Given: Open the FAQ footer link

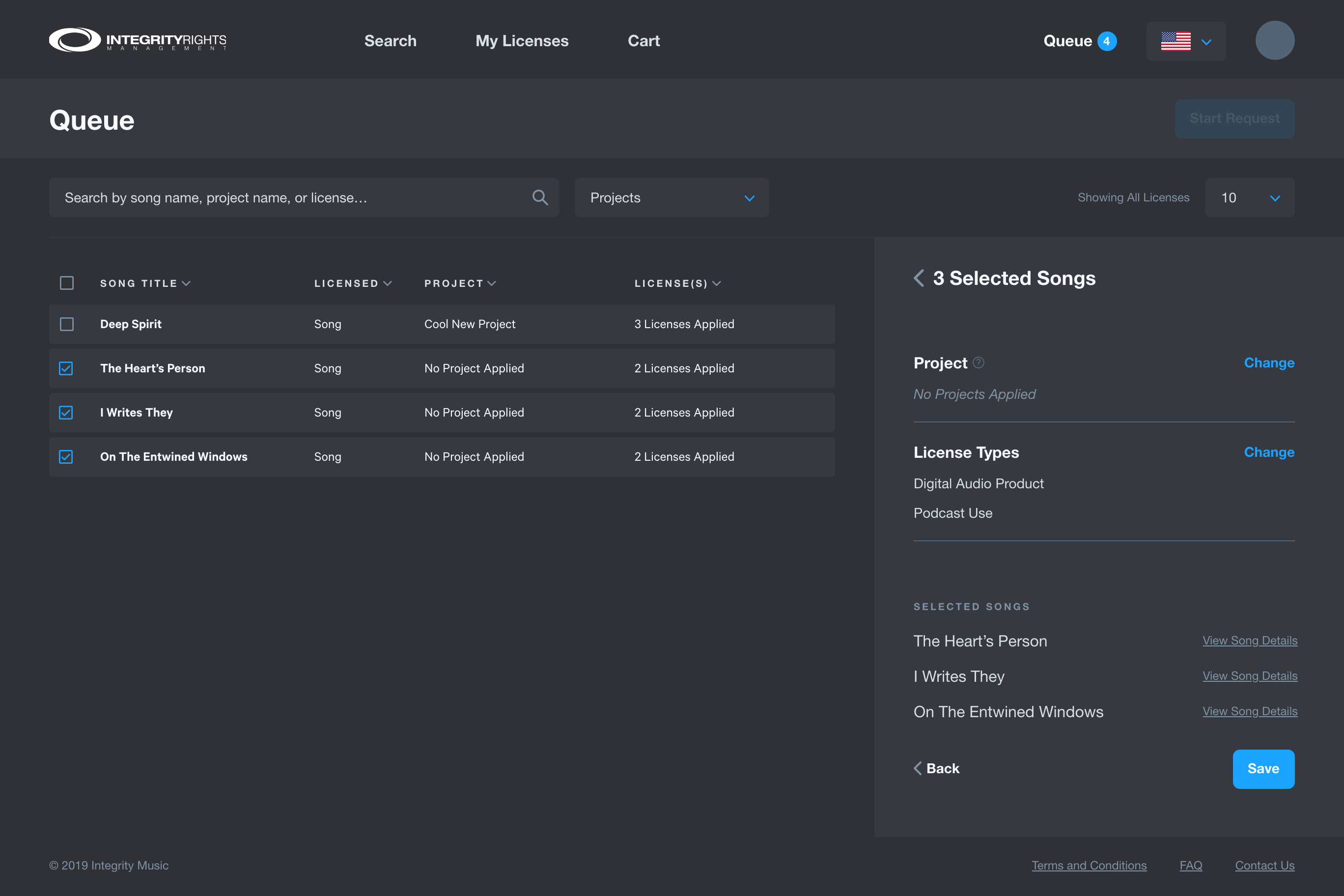Looking at the screenshot, I should (1191, 866).
